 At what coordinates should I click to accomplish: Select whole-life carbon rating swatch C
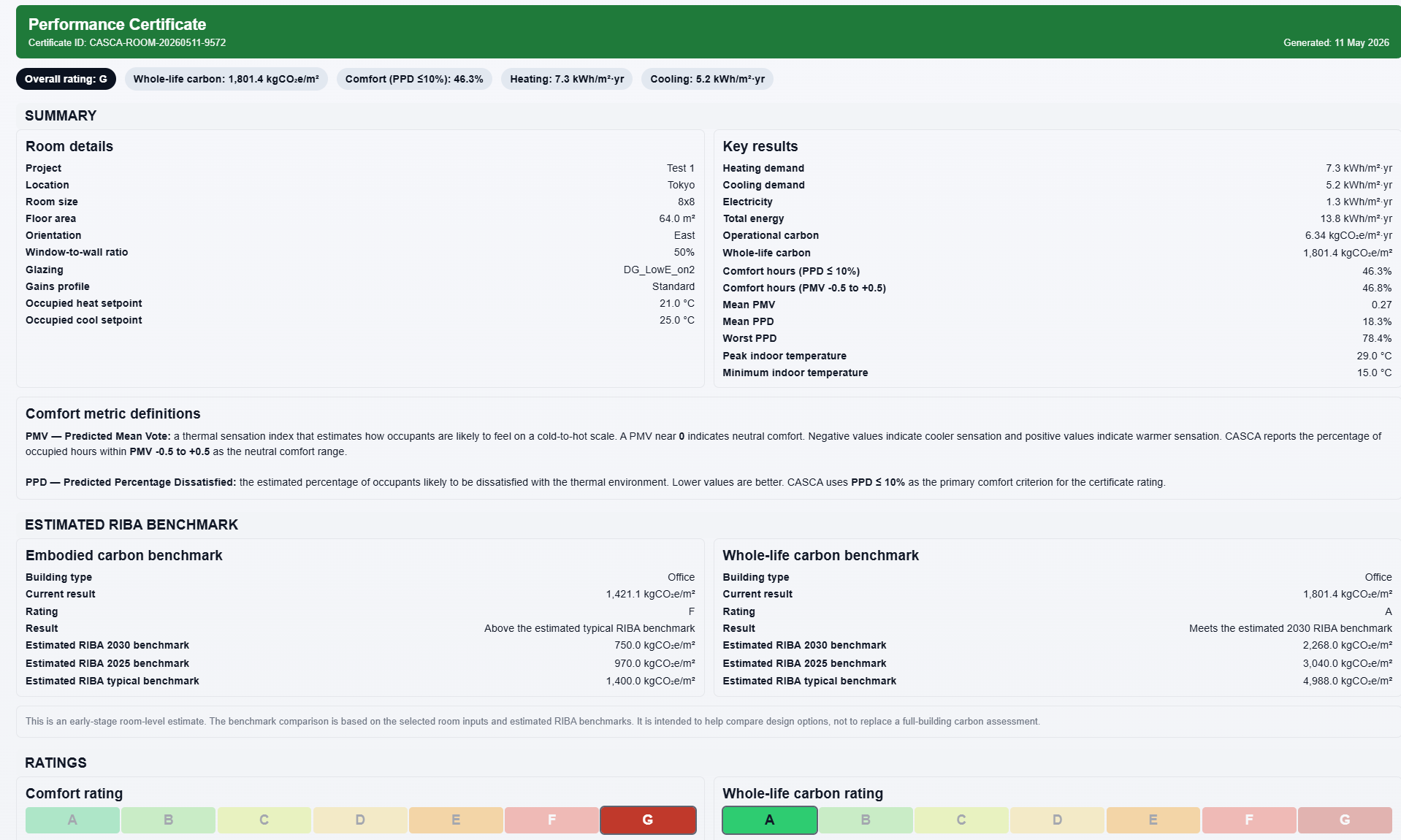point(961,820)
